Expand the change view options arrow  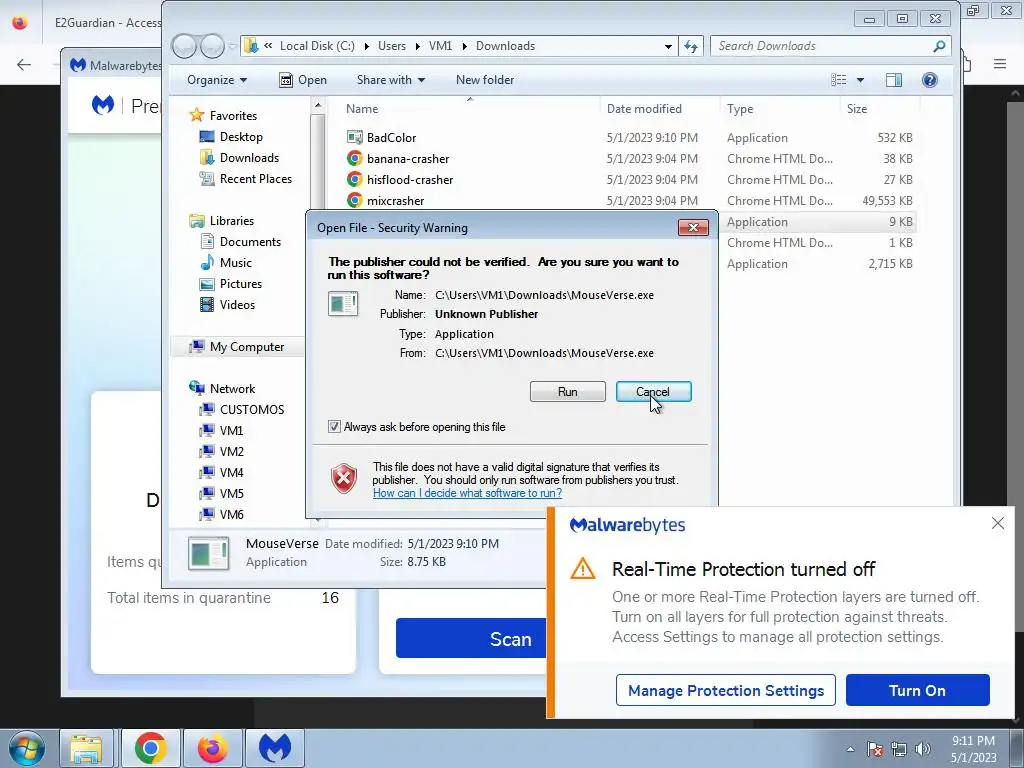point(860,80)
